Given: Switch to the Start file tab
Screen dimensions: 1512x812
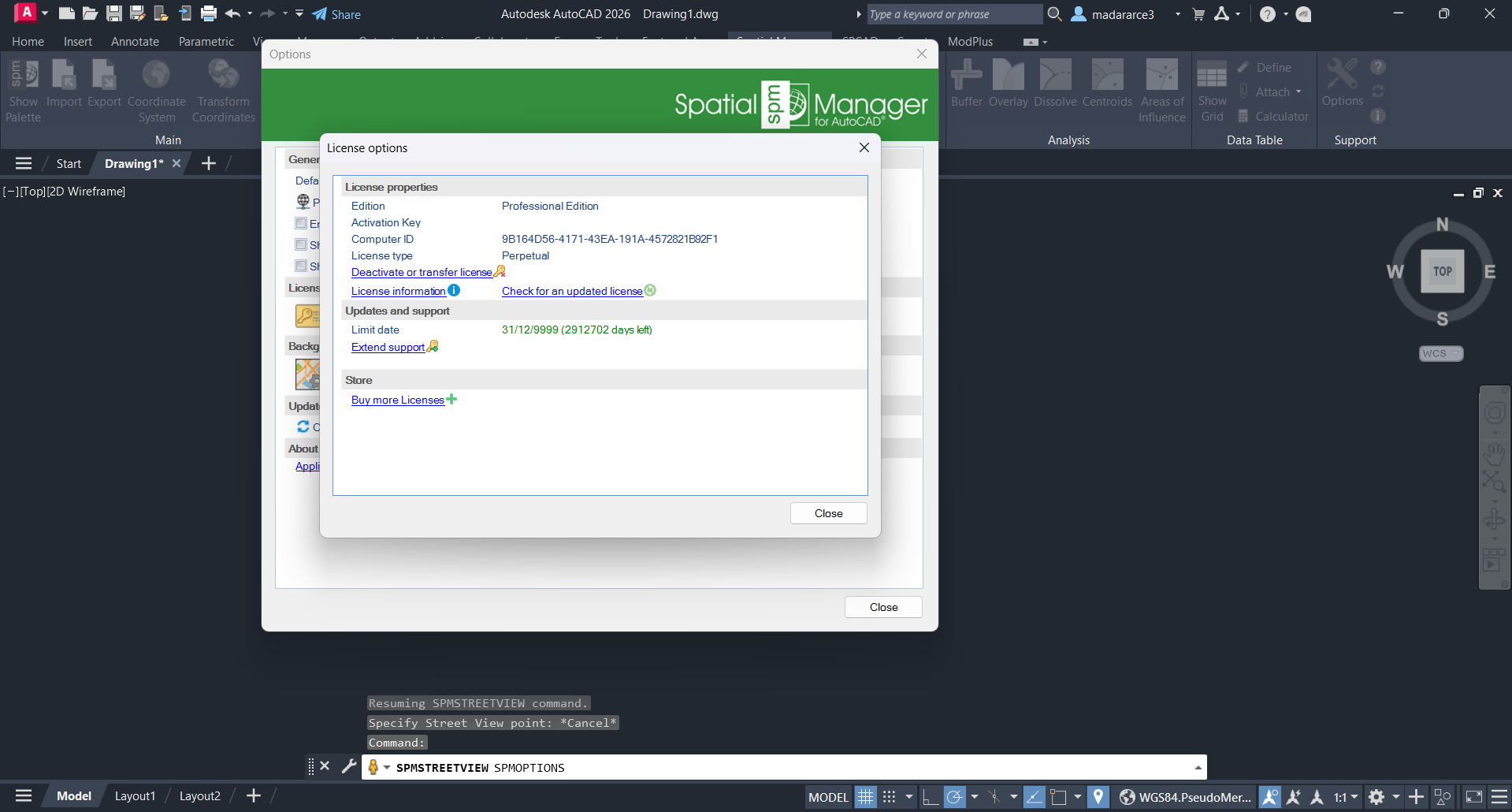Looking at the screenshot, I should (x=69, y=163).
